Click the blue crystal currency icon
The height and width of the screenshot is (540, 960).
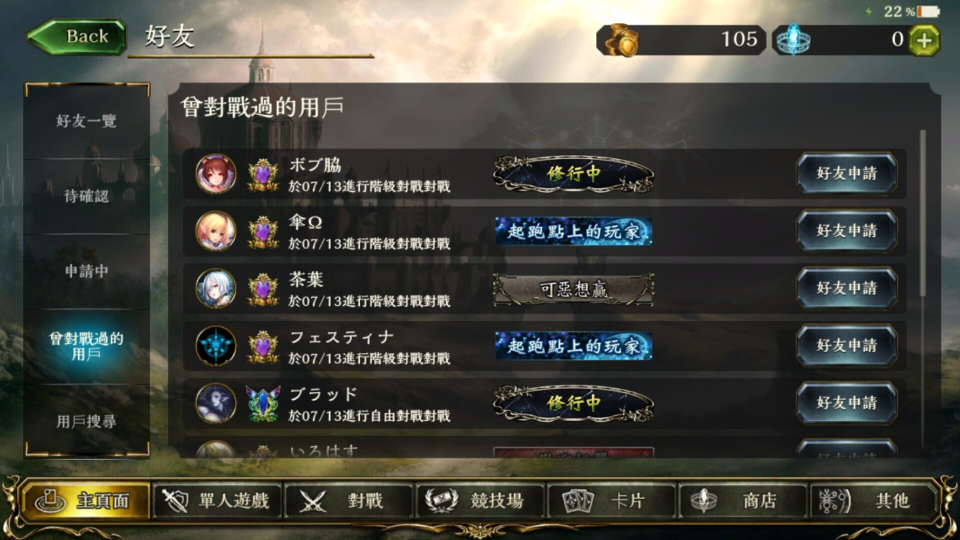(793, 40)
